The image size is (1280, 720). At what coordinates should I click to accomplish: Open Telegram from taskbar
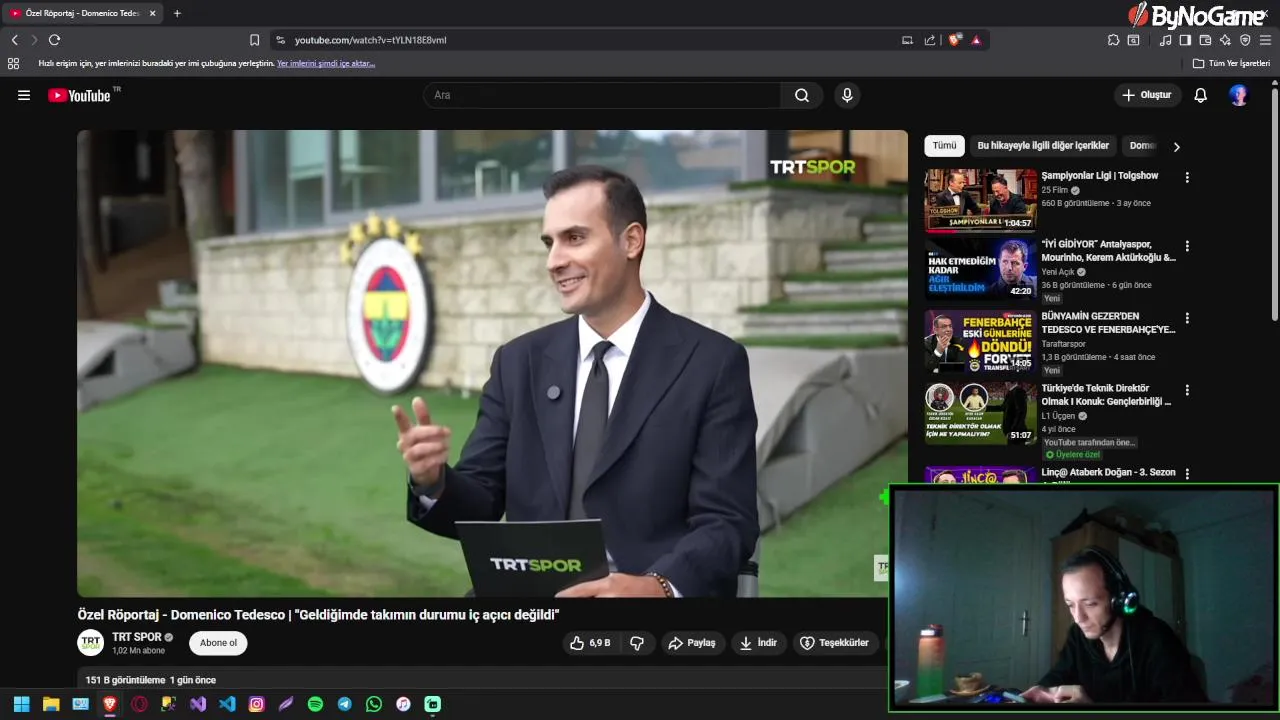pyautogui.click(x=344, y=704)
